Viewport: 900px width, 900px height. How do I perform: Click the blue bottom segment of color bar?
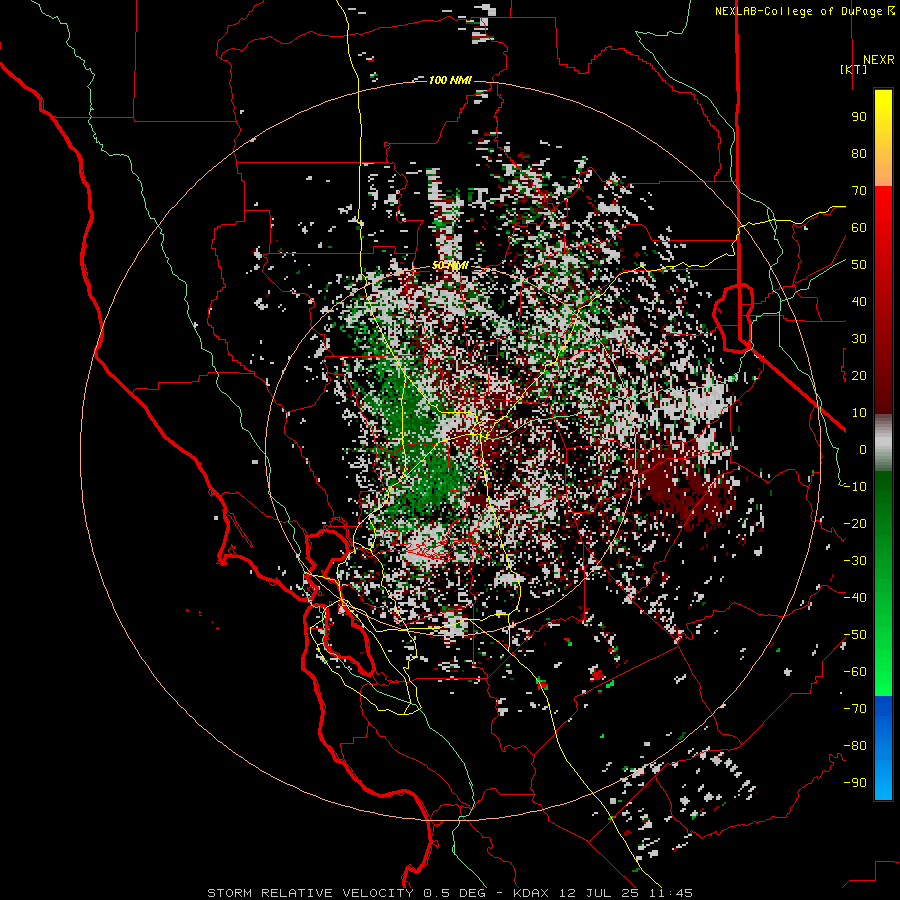pos(883,748)
